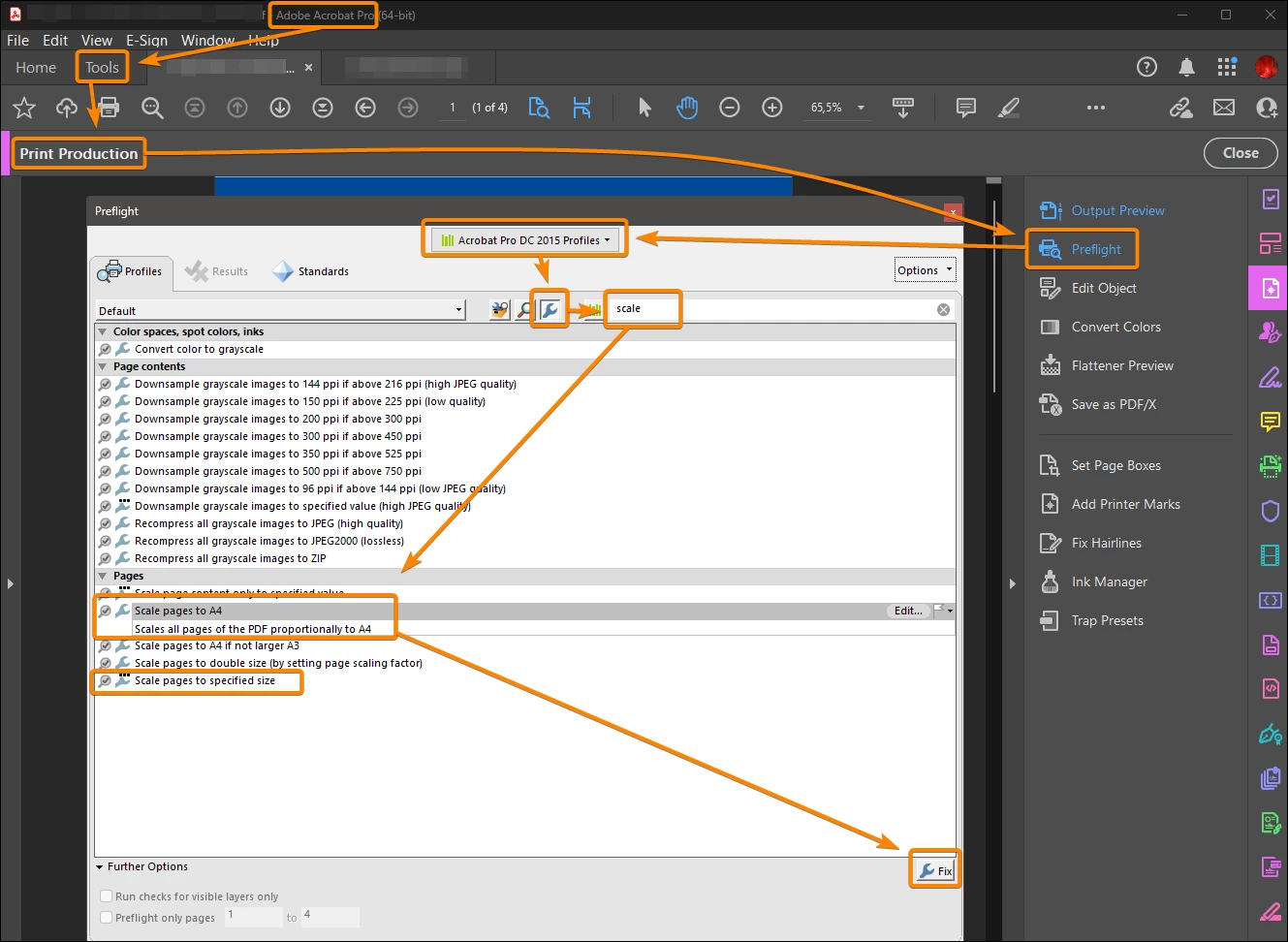Collapse Color spaces, spot colors, inks group
1288x942 pixels.
(x=103, y=331)
